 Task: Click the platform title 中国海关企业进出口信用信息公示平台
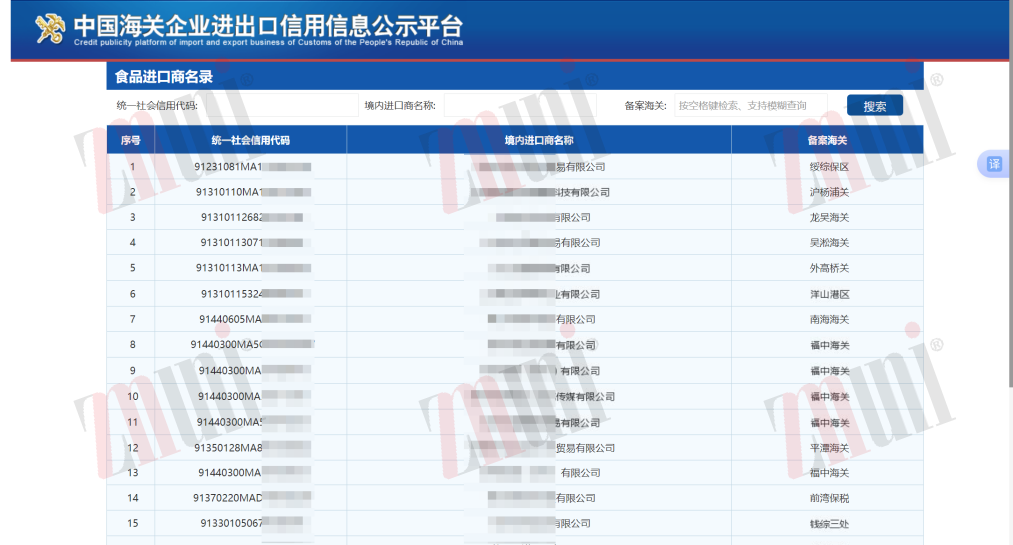[268, 26]
